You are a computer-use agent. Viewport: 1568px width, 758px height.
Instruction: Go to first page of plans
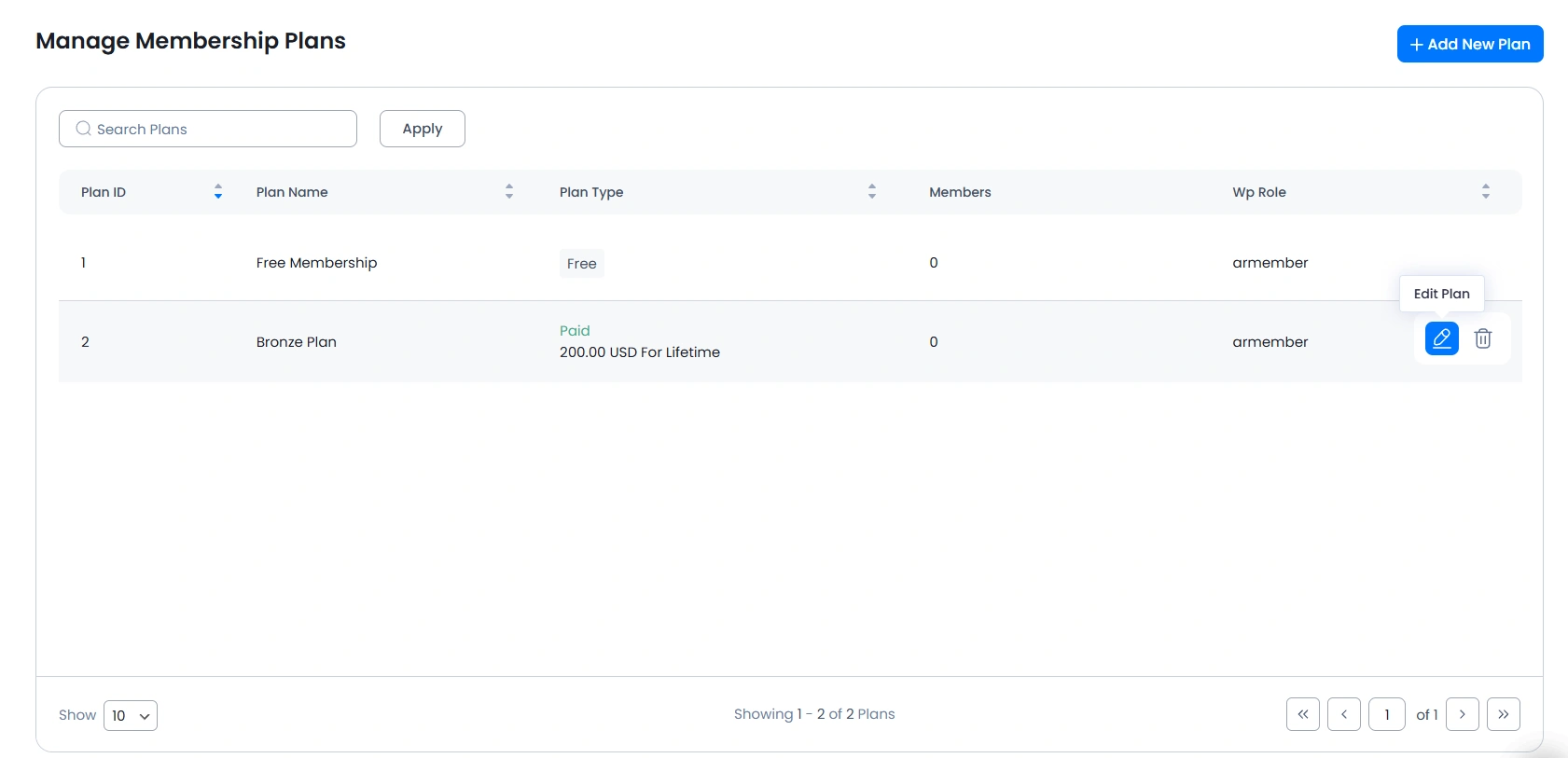pos(1302,714)
